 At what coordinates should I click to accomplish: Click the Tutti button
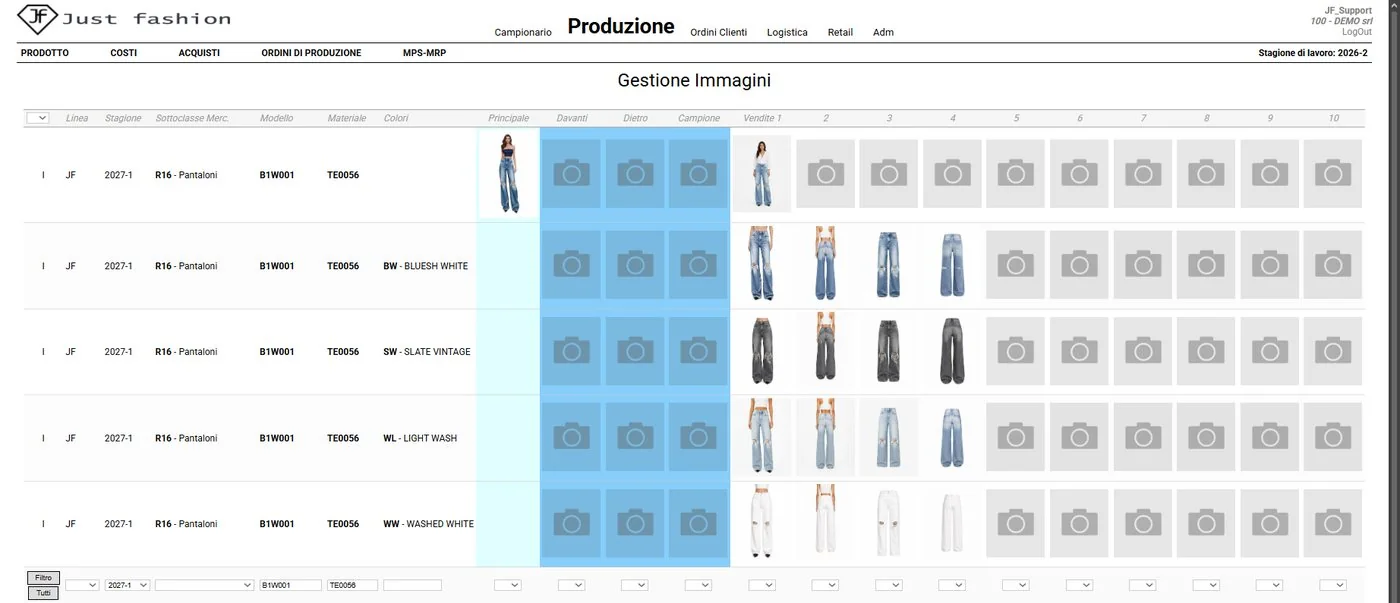[x=43, y=593]
